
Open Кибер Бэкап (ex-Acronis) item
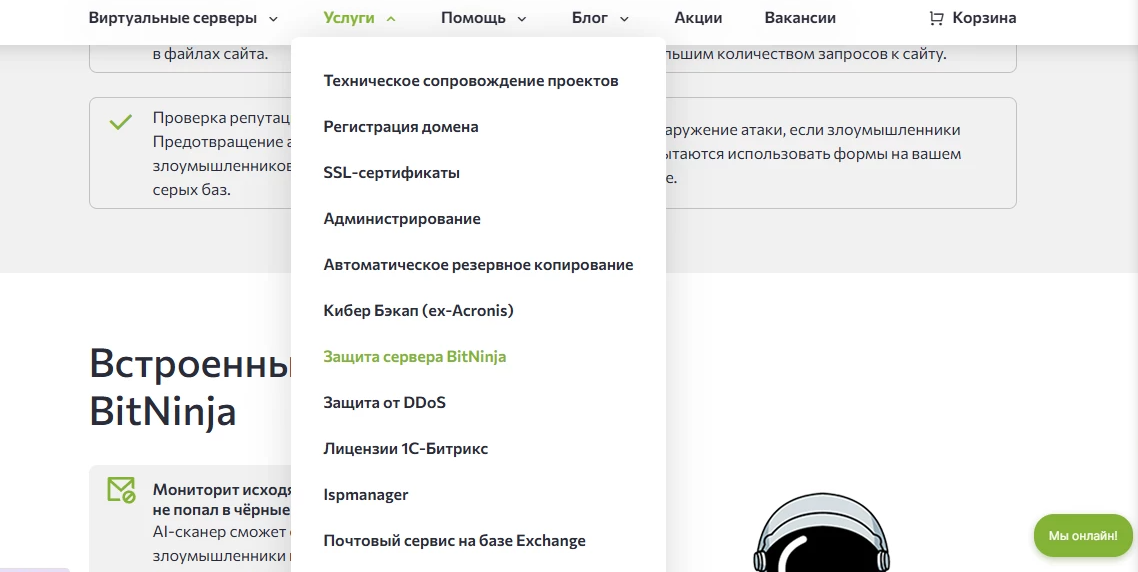pos(418,311)
